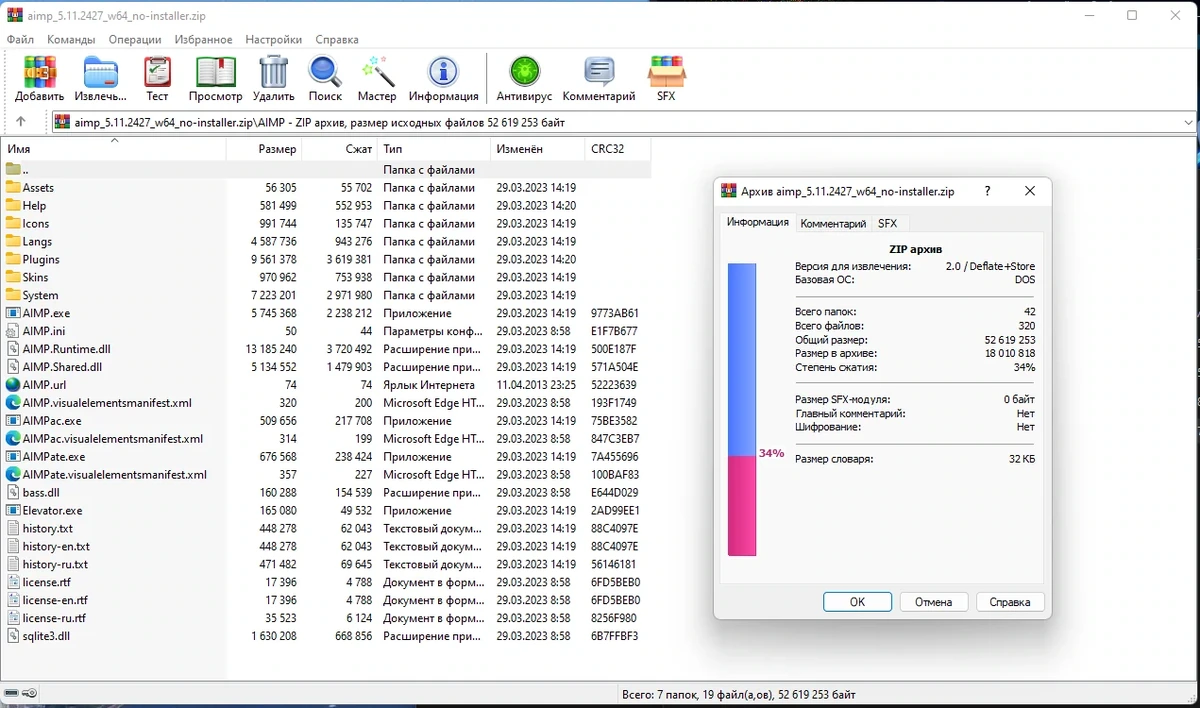Screen dimensions: 1200x708
Task: Select the history-ru.txt file name
Action: click(x=56, y=564)
